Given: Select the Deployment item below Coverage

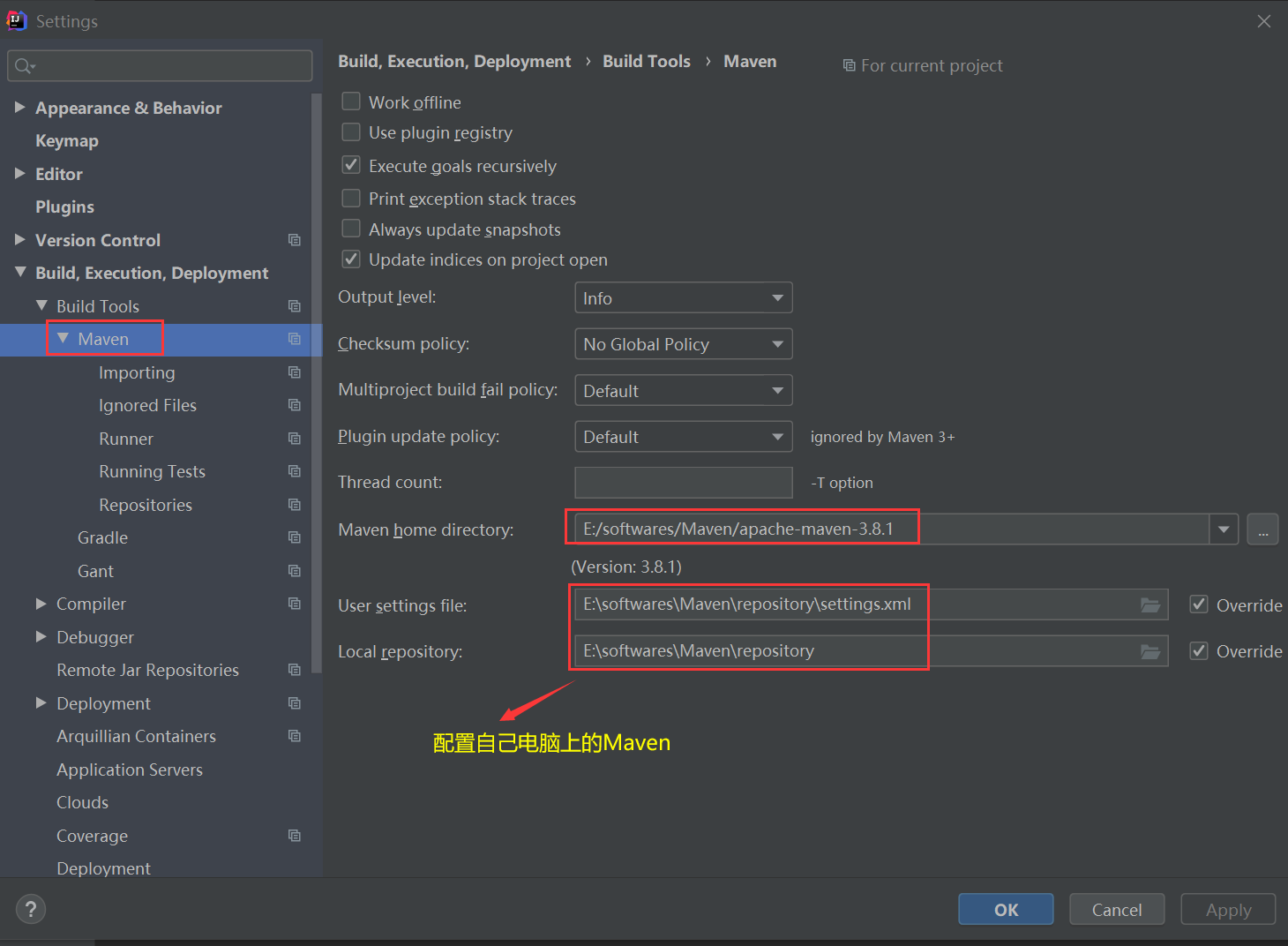Looking at the screenshot, I should coord(103,868).
